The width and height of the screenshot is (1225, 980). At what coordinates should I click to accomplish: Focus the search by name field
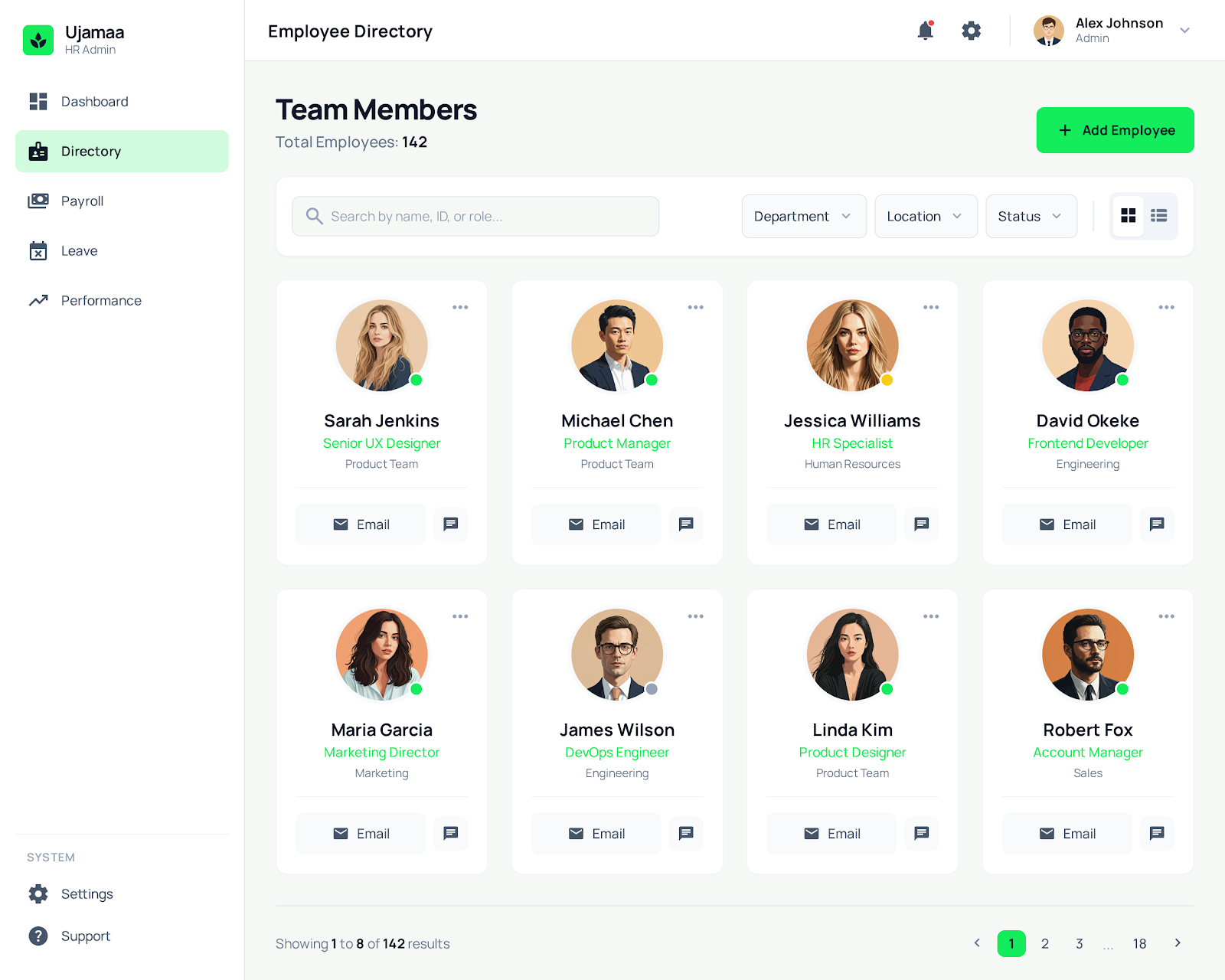[475, 217]
